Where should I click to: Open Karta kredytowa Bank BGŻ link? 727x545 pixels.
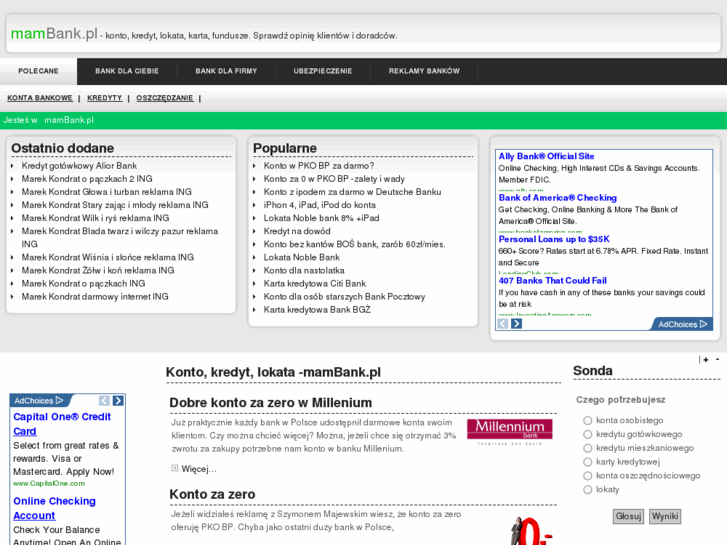tap(317, 309)
